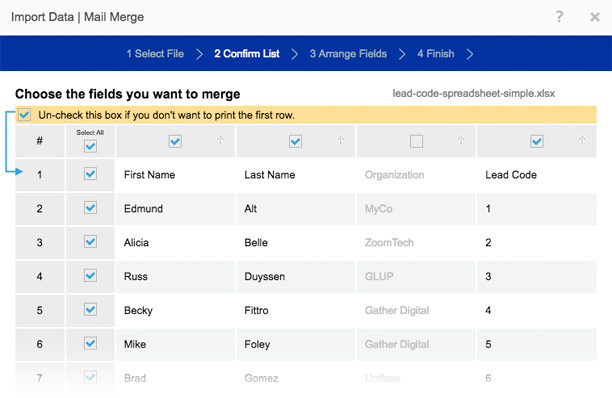Click row number 4 cell
Viewport: 612px width, 398px height.
tap(40, 277)
